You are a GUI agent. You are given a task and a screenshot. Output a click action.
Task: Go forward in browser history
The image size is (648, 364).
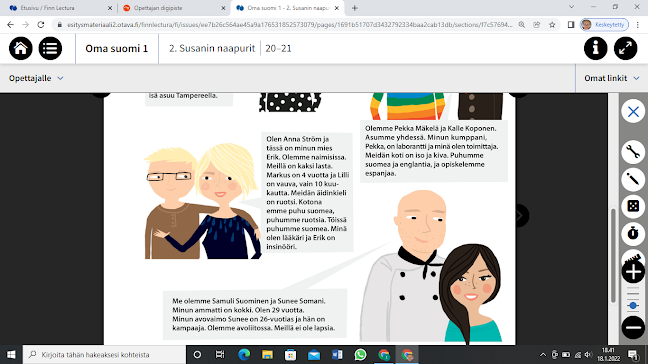click(x=26, y=25)
